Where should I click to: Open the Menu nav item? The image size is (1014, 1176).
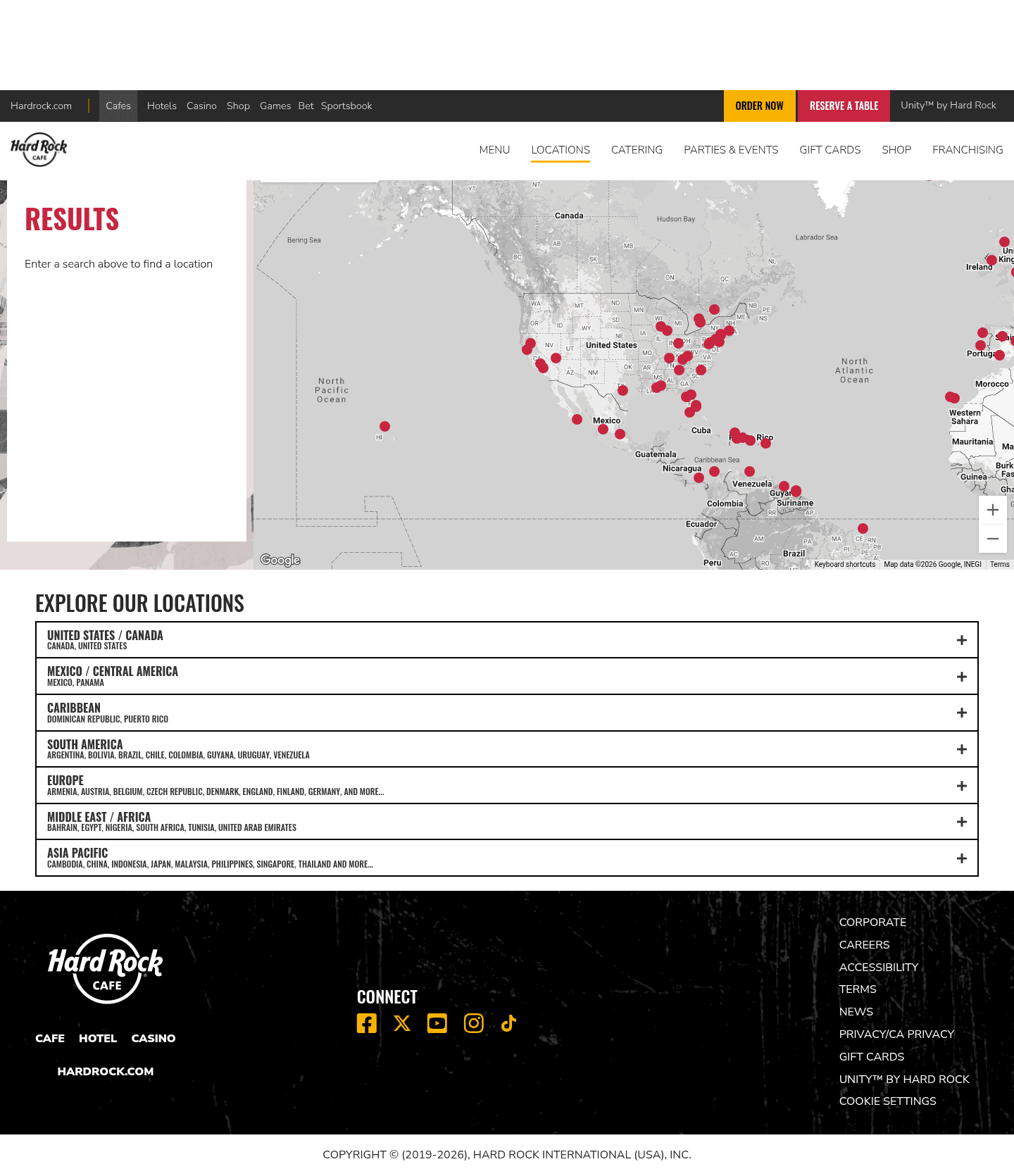click(x=494, y=150)
